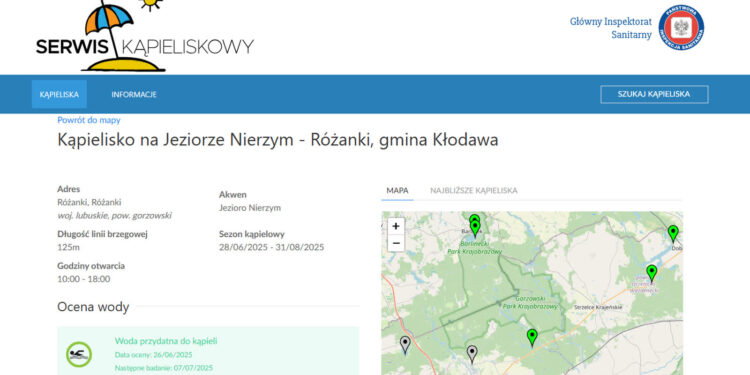Click the Data oceny: 26/06/2025 text

pos(154,354)
